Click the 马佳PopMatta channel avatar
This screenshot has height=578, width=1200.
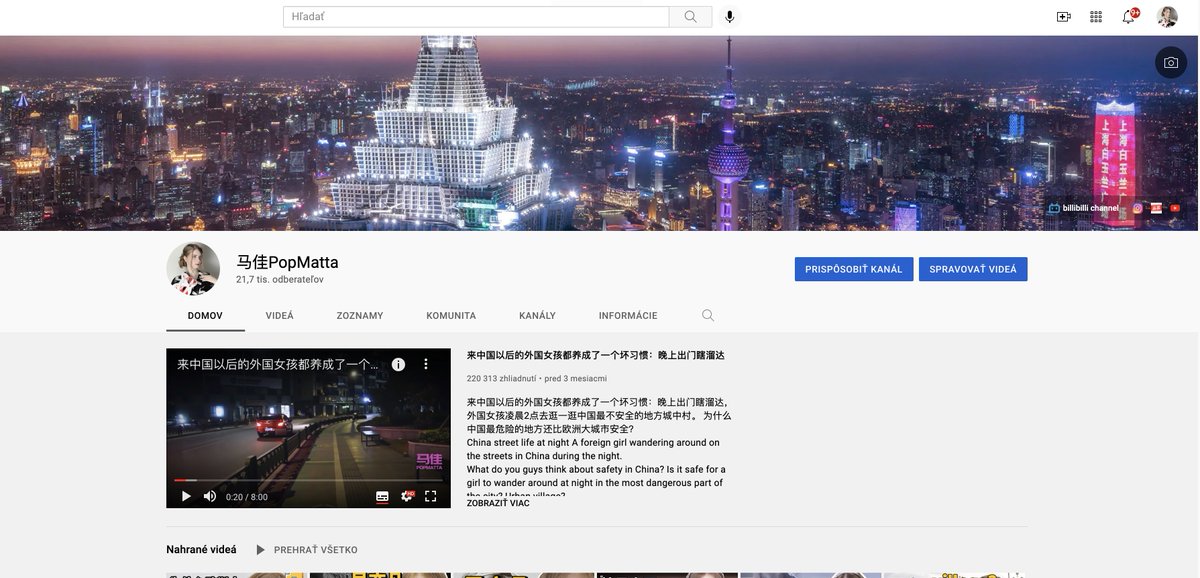click(193, 269)
